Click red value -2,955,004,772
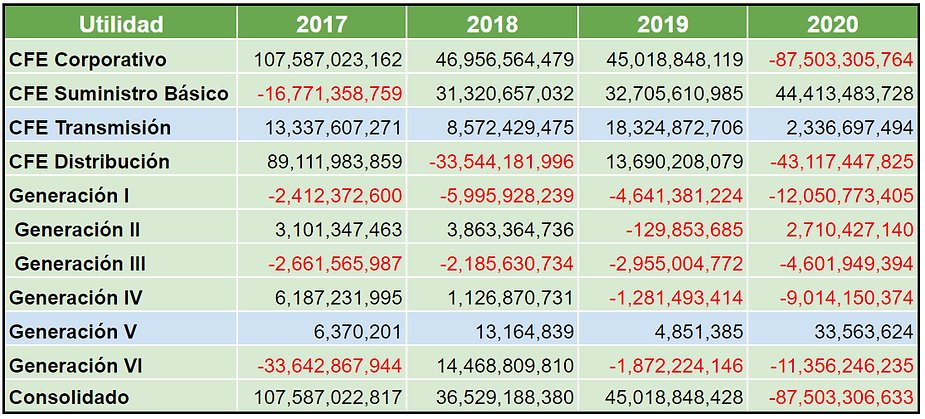The height and width of the screenshot is (419, 925). click(x=677, y=264)
